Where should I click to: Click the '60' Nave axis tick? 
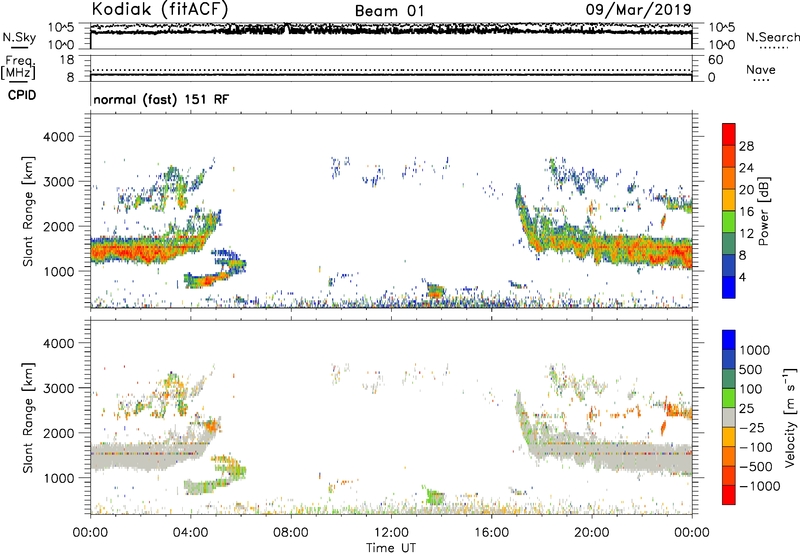click(716, 60)
